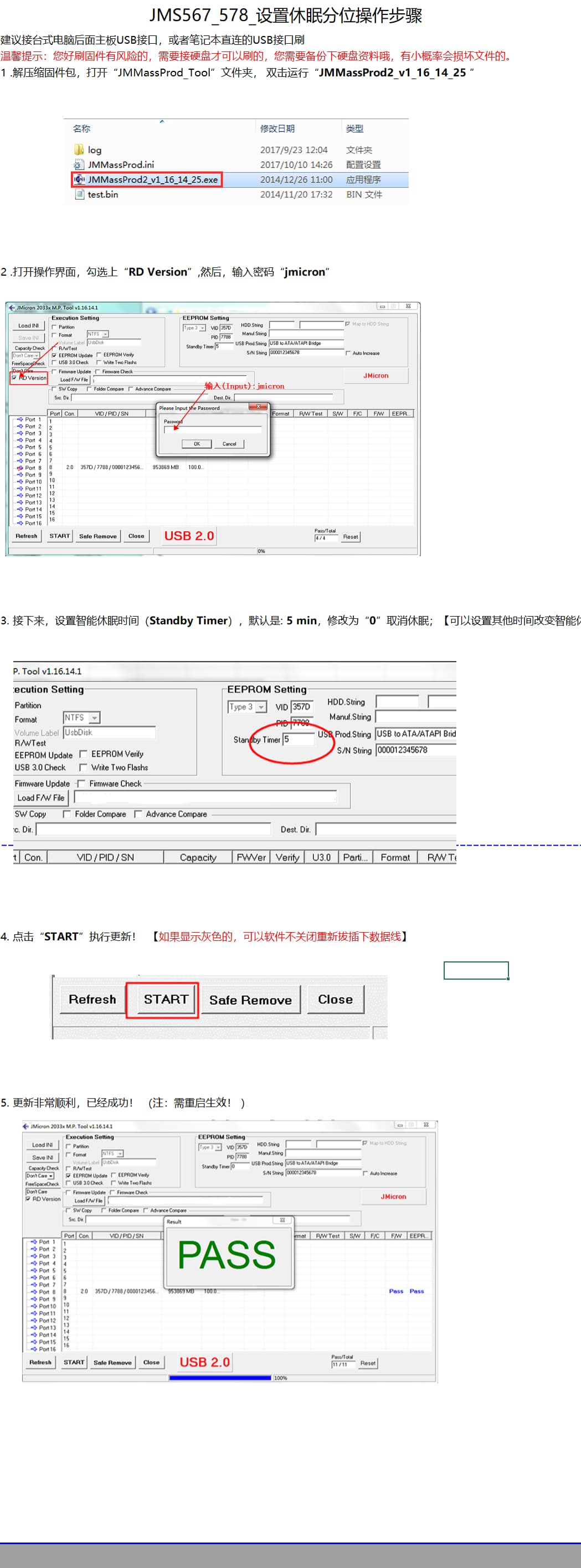Toggle Folder Compare checkbox in enlarged step 3 view
581x1568 pixels.
pos(67,814)
